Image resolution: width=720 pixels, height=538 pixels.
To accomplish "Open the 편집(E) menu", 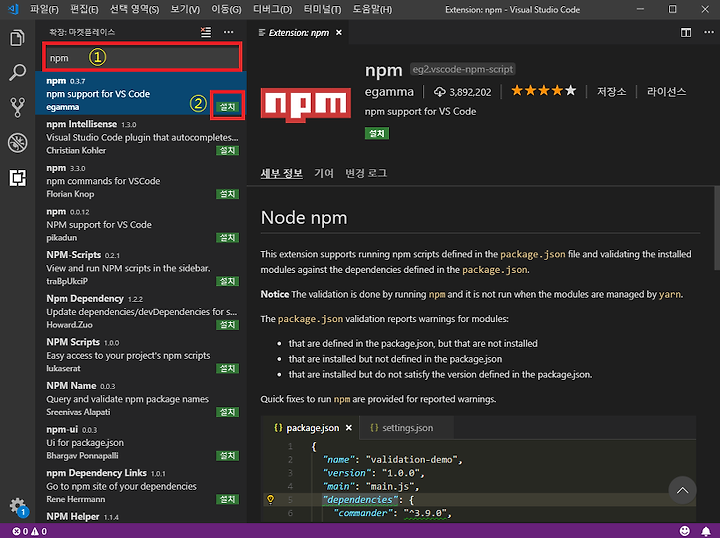I will coord(84,9).
